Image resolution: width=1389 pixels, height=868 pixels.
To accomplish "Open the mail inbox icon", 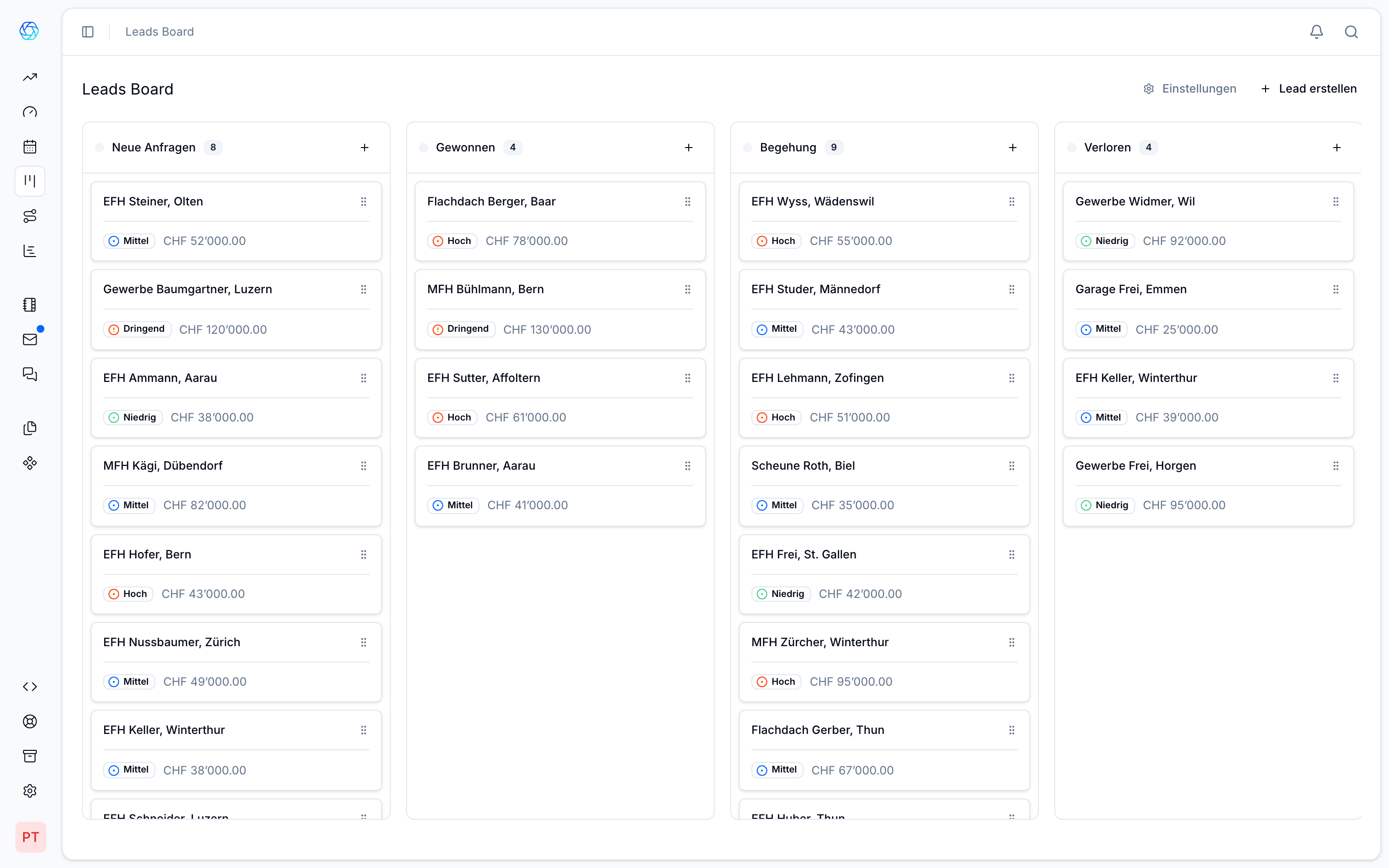I will 30,339.
